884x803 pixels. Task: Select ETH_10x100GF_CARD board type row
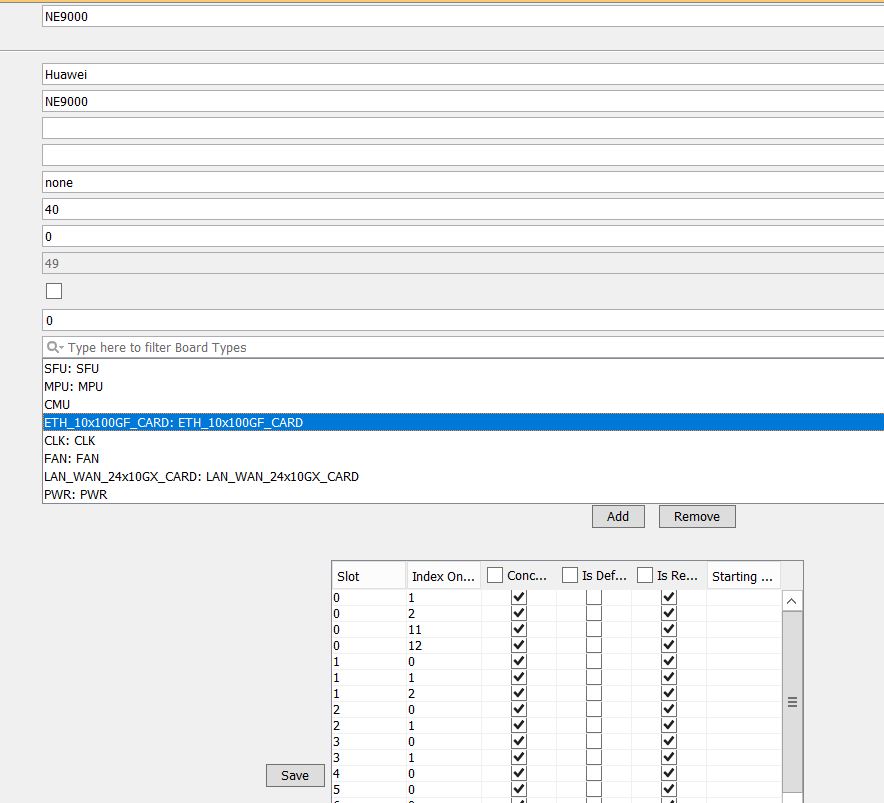(174, 423)
